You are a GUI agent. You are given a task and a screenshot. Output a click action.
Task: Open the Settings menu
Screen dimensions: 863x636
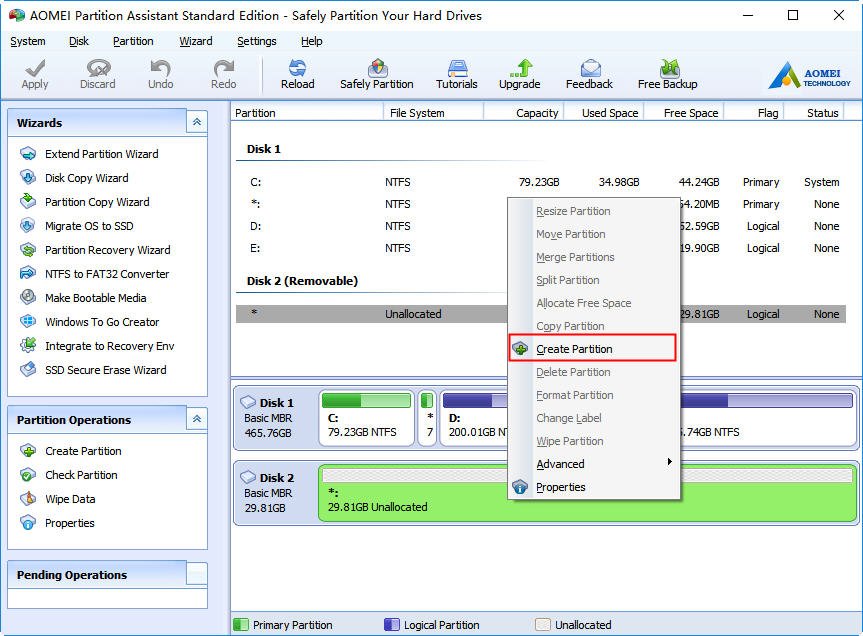[x=256, y=41]
